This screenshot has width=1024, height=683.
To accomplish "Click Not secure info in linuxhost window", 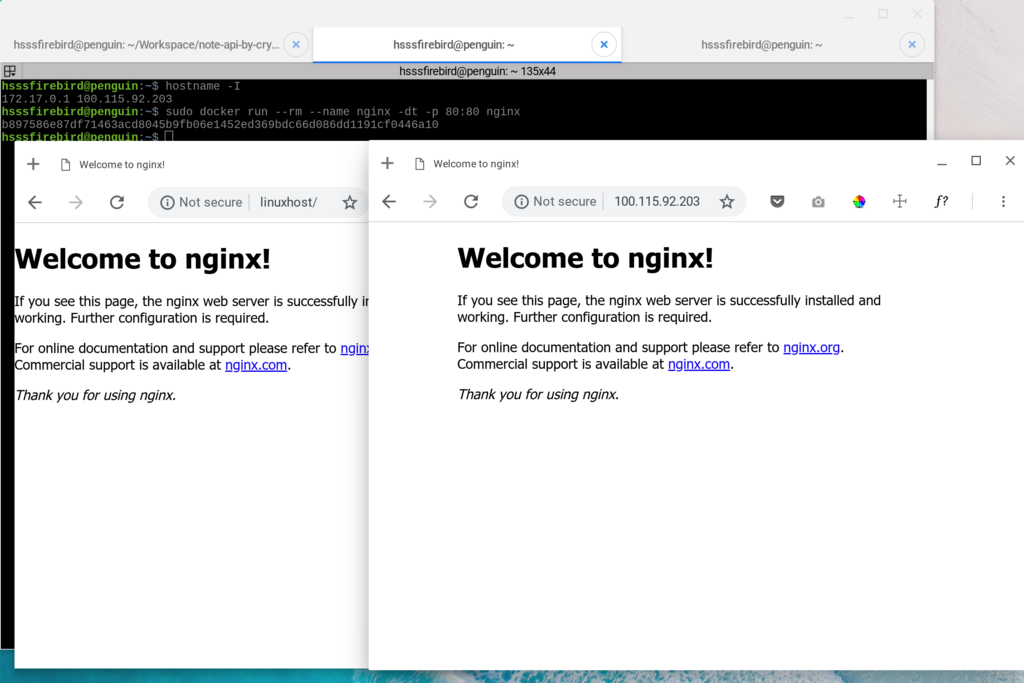I will tap(201, 202).
